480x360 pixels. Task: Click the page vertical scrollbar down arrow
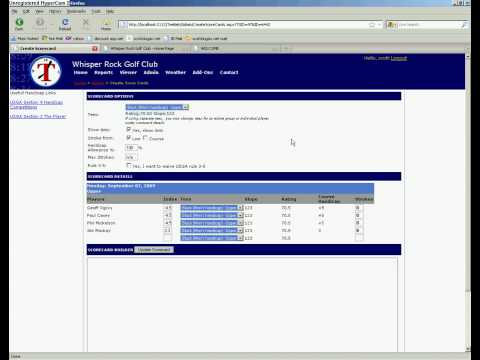(468, 349)
